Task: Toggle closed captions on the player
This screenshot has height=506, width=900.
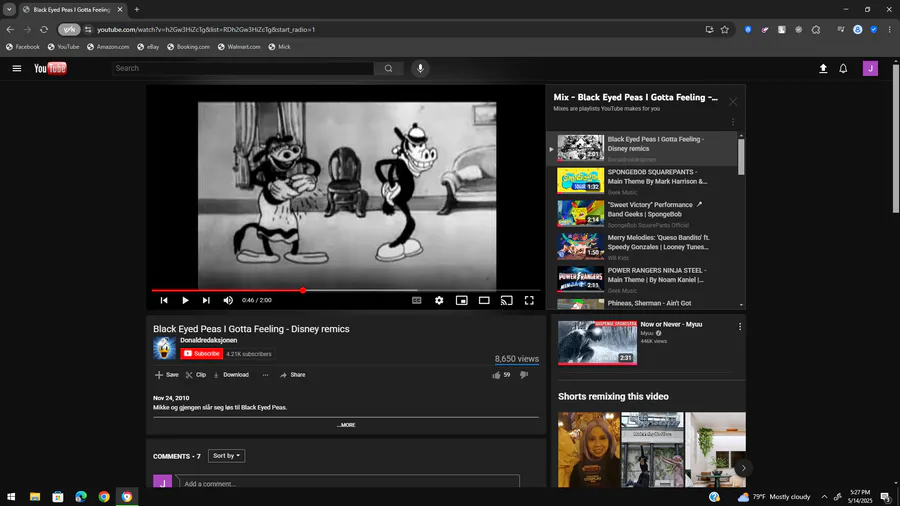Action: (417, 300)
